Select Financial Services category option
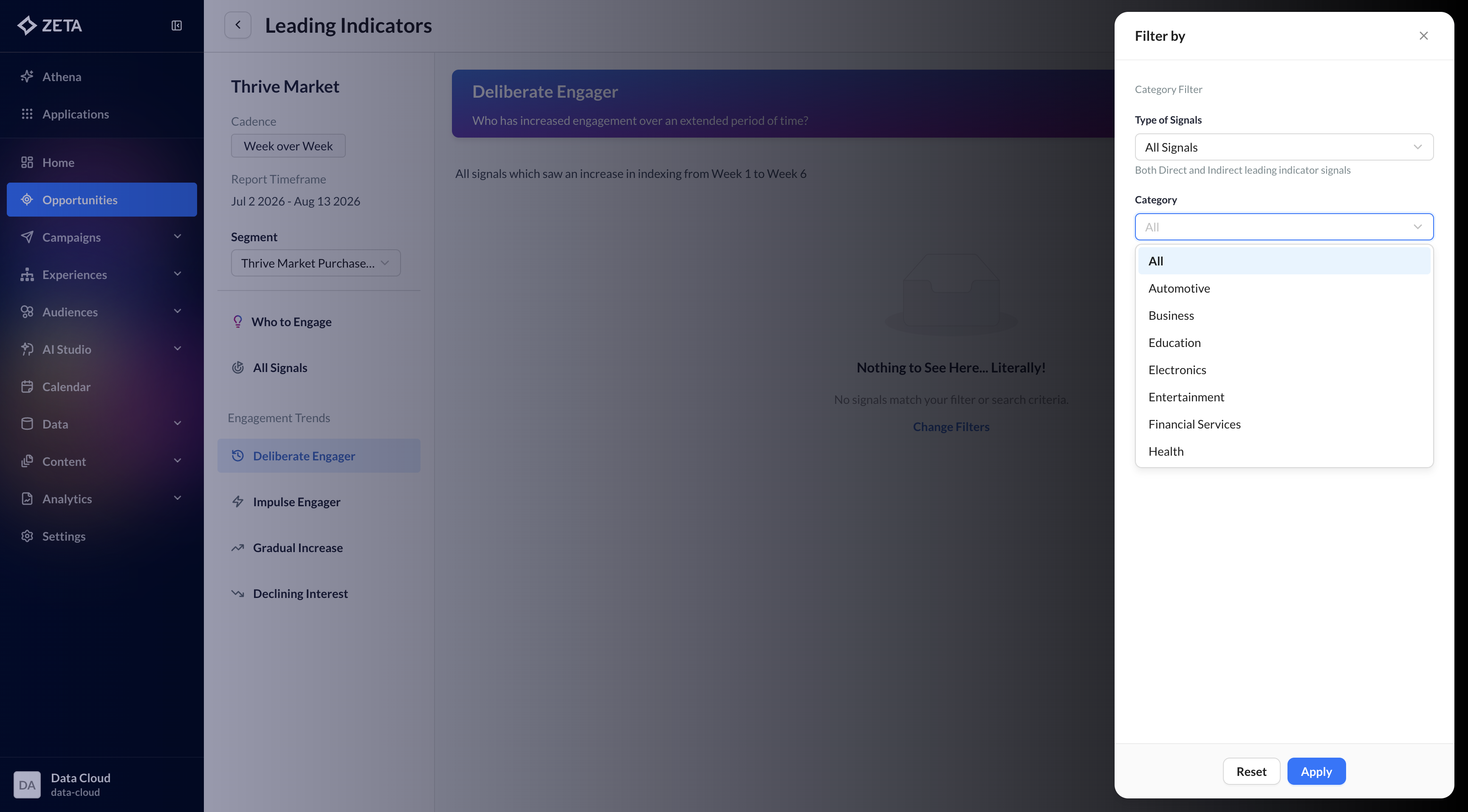Viewport: 1468px width, 812px height. click(x=1284, y=424)
